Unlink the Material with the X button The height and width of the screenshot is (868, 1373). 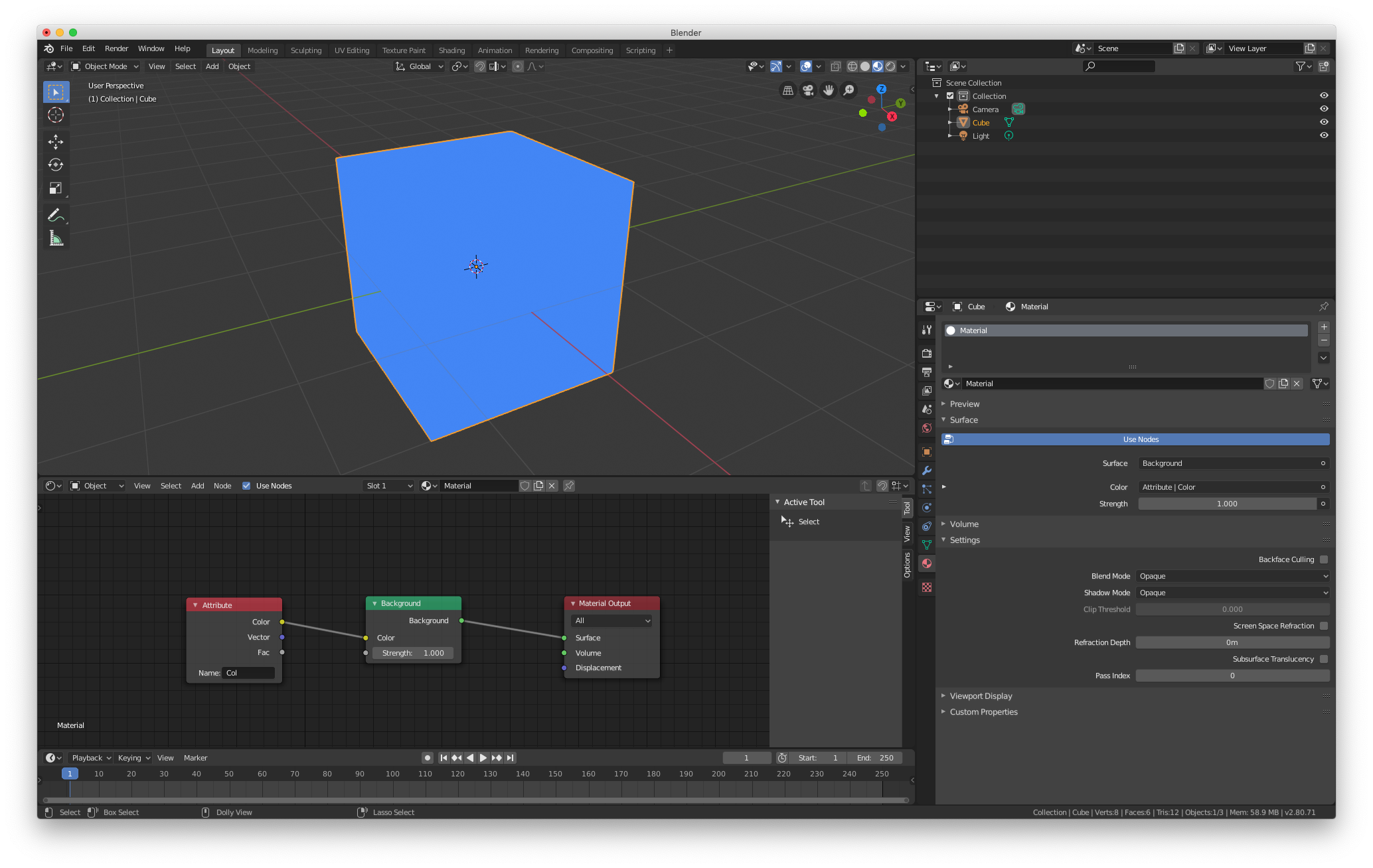pyautogui.click(x=1297, y=384)
